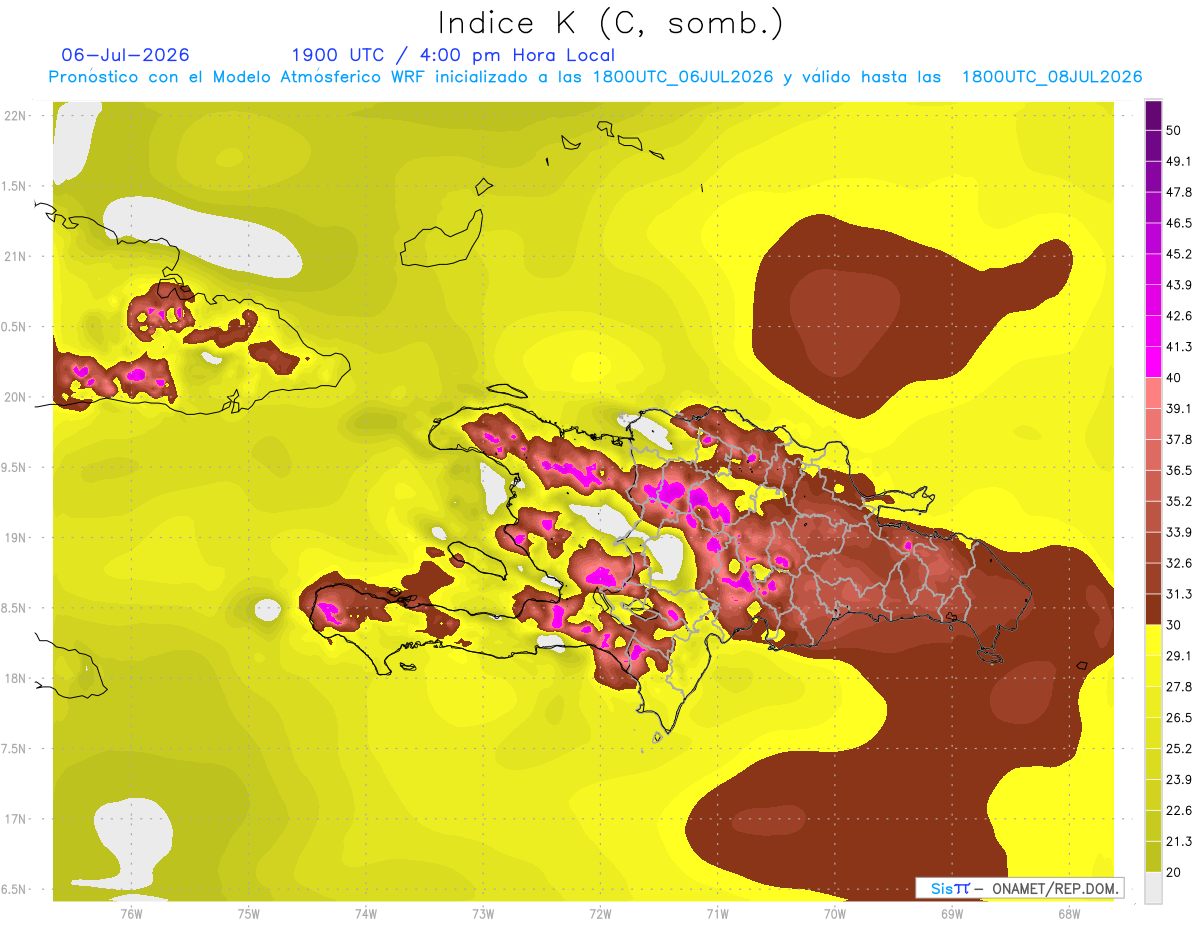This screenshot has height=927, width=1200.
Task: Click the colorbar value '20'
Action: [x=1174, y=873]
